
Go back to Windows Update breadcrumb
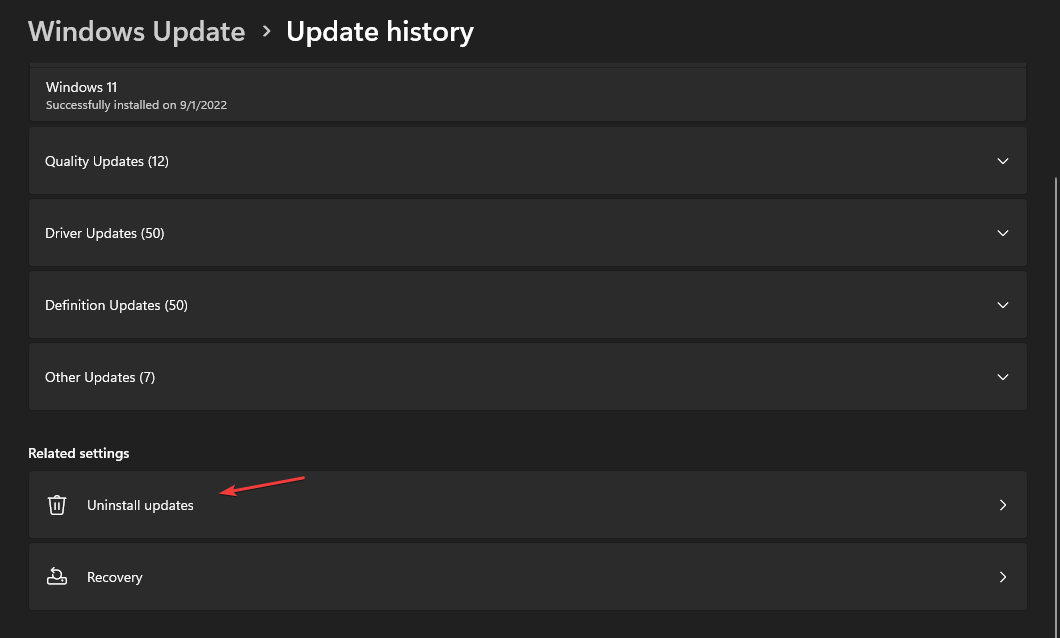click(x=137, y=32)
